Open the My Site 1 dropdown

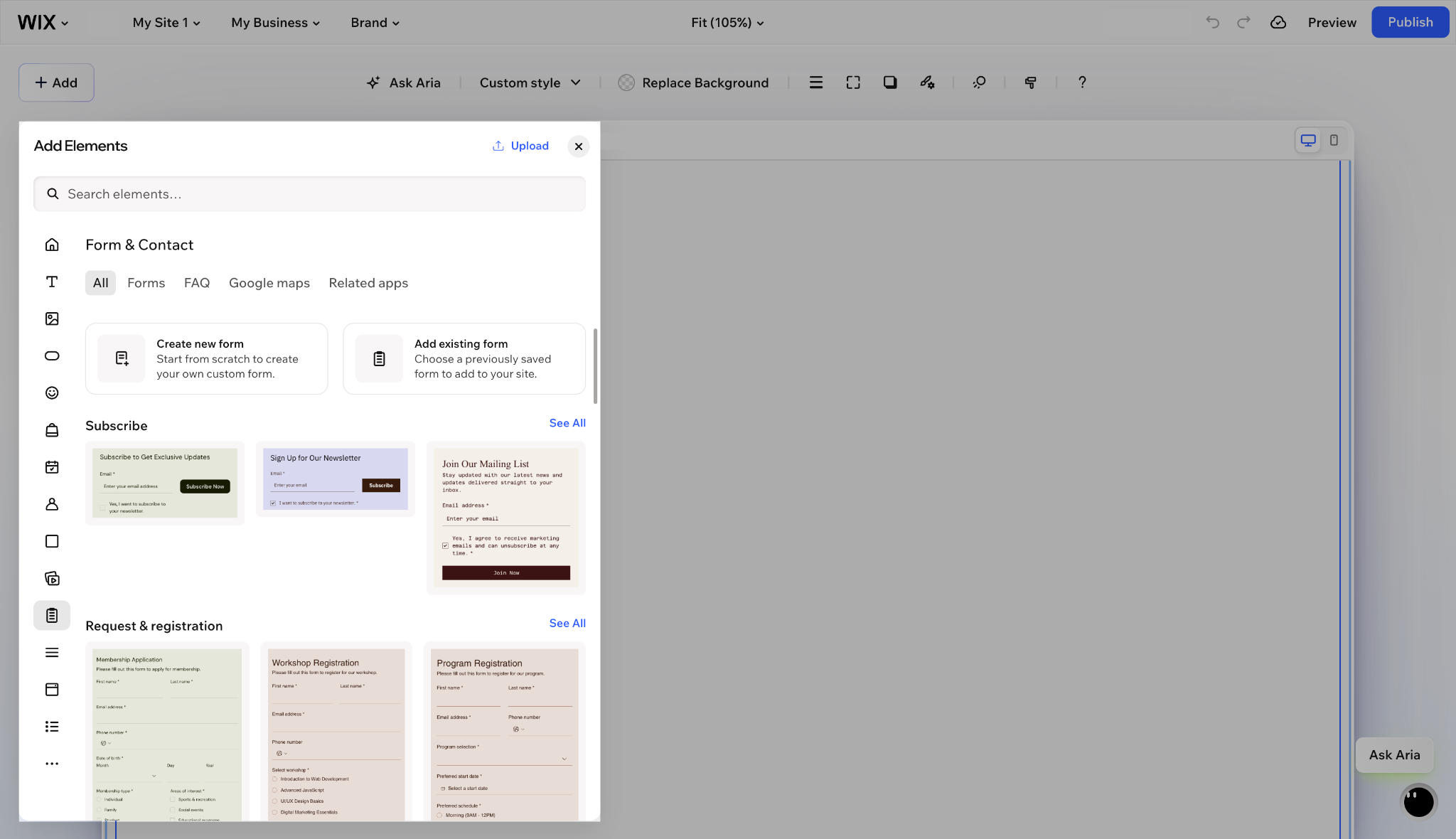tap(166, 22)
